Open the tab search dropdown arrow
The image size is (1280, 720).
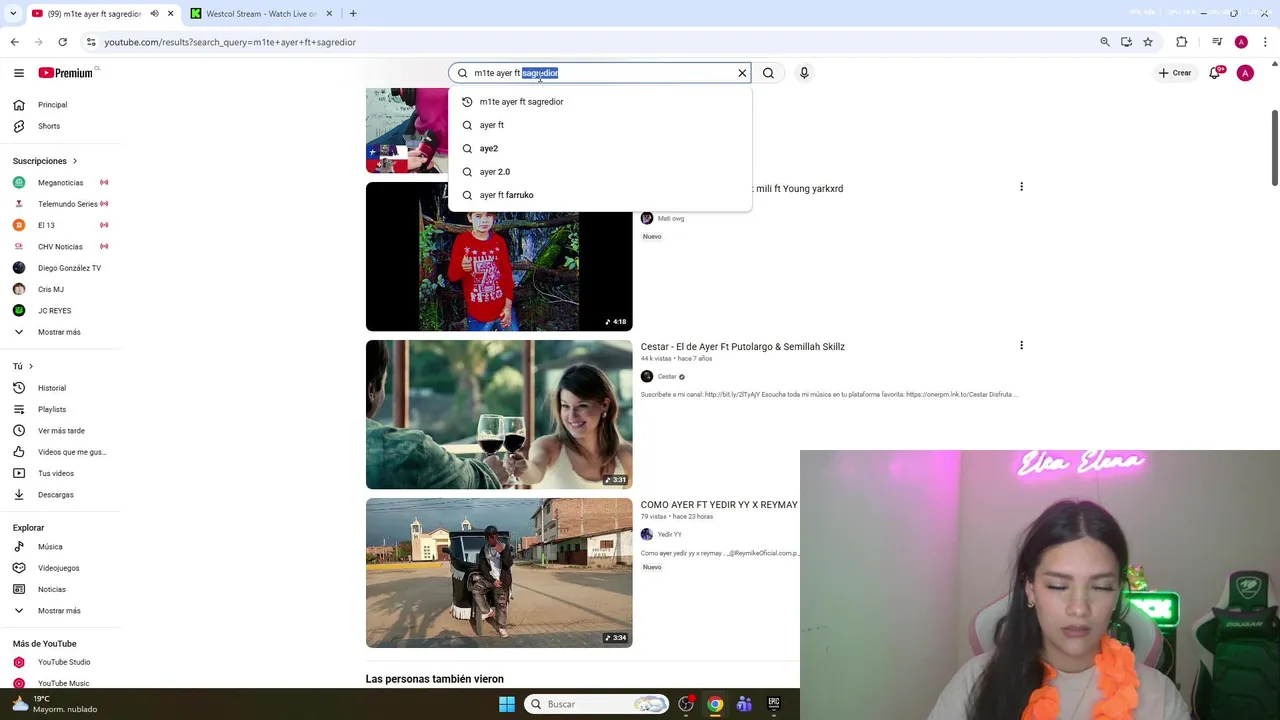tap(11, 14)
